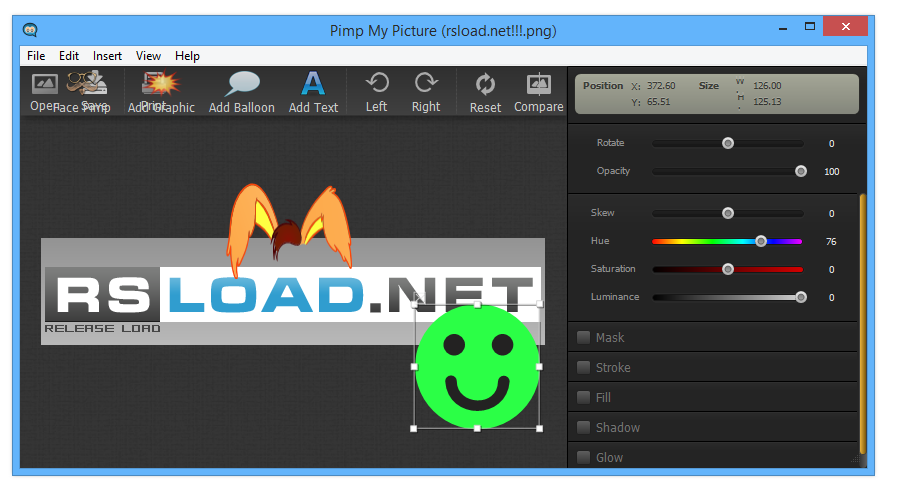The width and height of the screenshot is (908, 490).
Task: Click the Opacity value 100
Action: (x=832, y=171)
